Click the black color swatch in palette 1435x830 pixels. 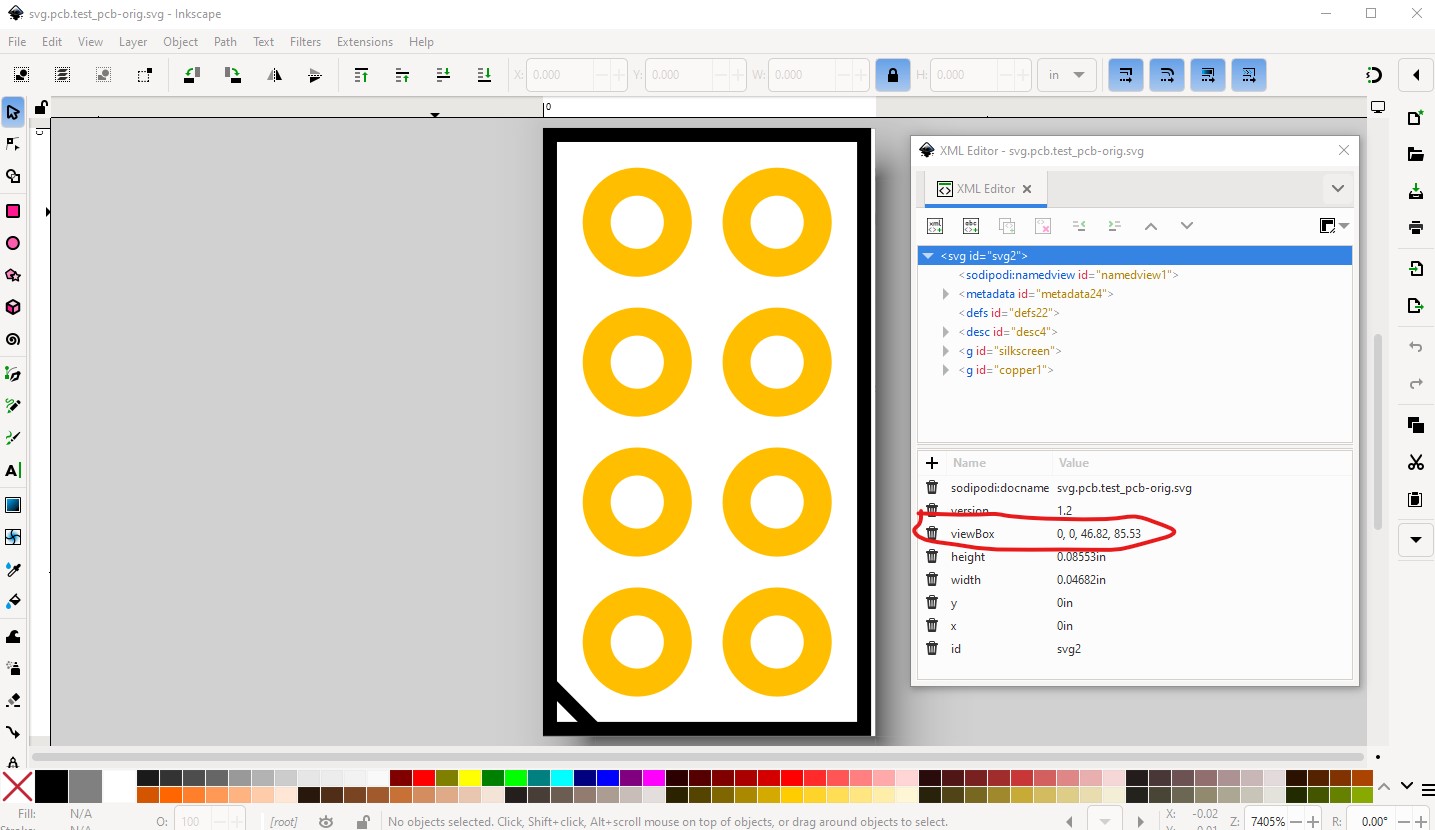coord(52,786)
